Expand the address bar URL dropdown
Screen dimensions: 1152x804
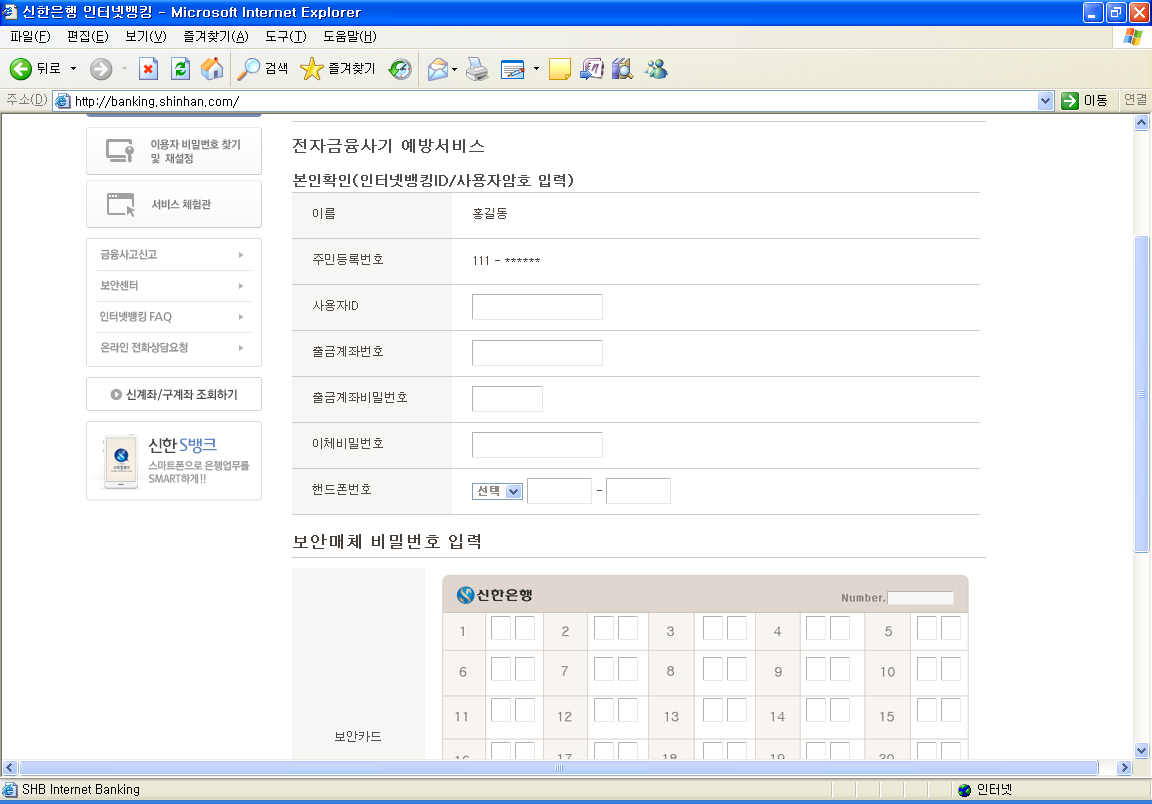[1045, 101]
